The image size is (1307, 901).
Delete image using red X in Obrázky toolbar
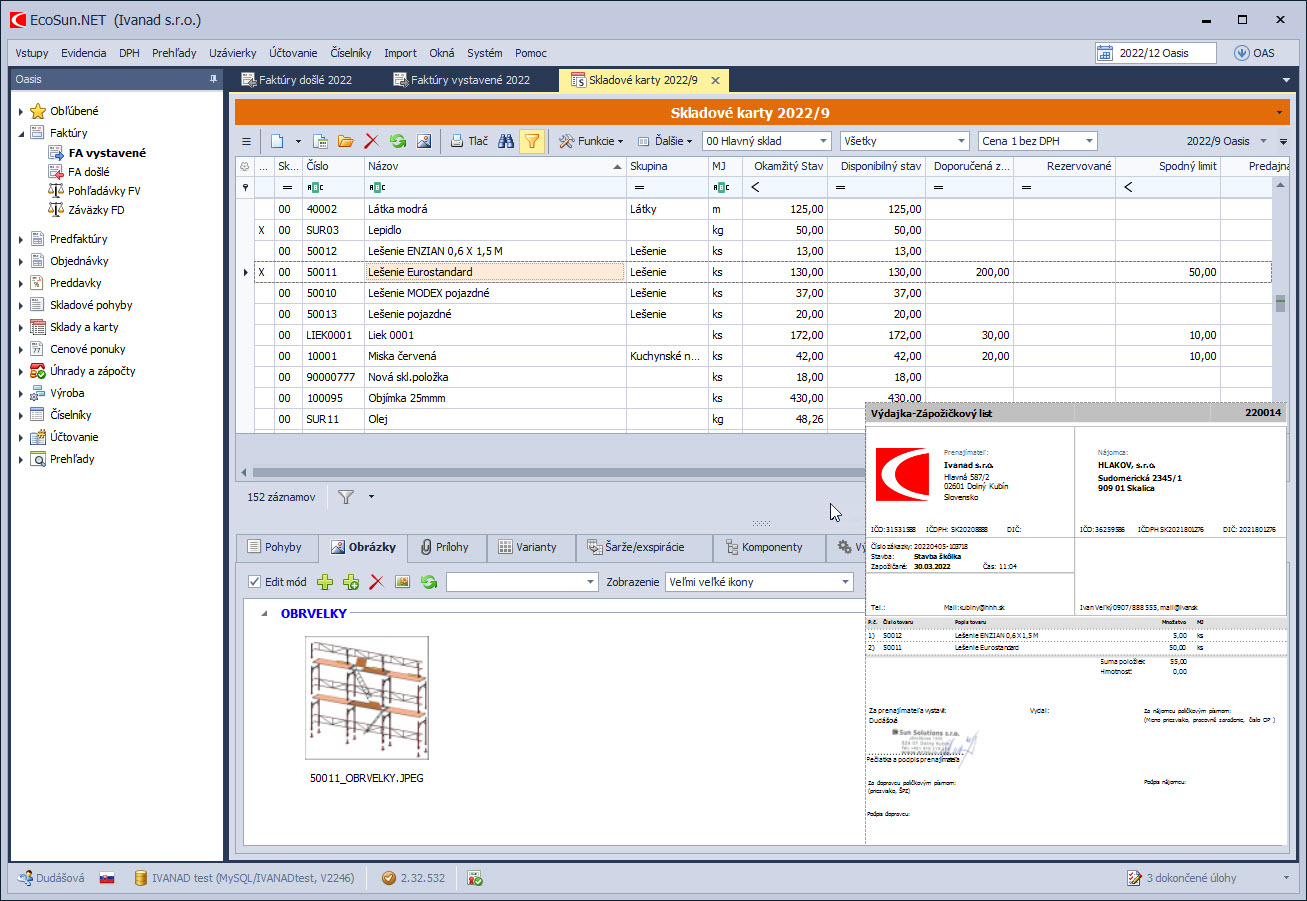click(377, 582)
